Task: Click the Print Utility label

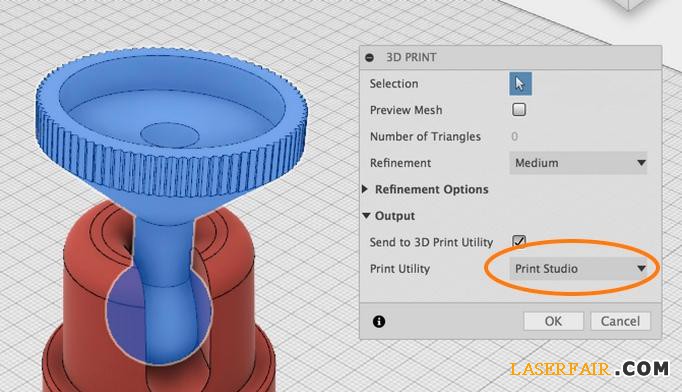Action: pos(400,269)
